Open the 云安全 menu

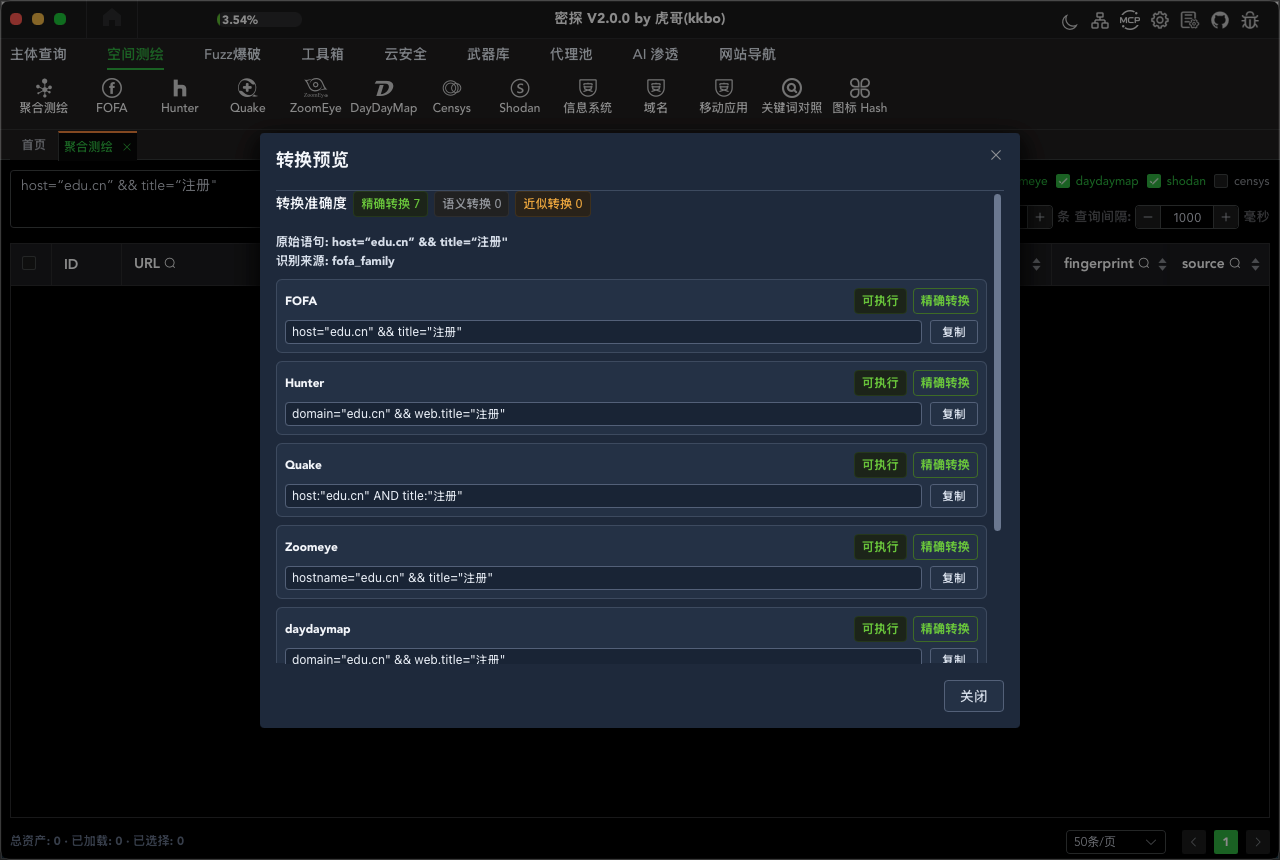(x=405, y=54)
